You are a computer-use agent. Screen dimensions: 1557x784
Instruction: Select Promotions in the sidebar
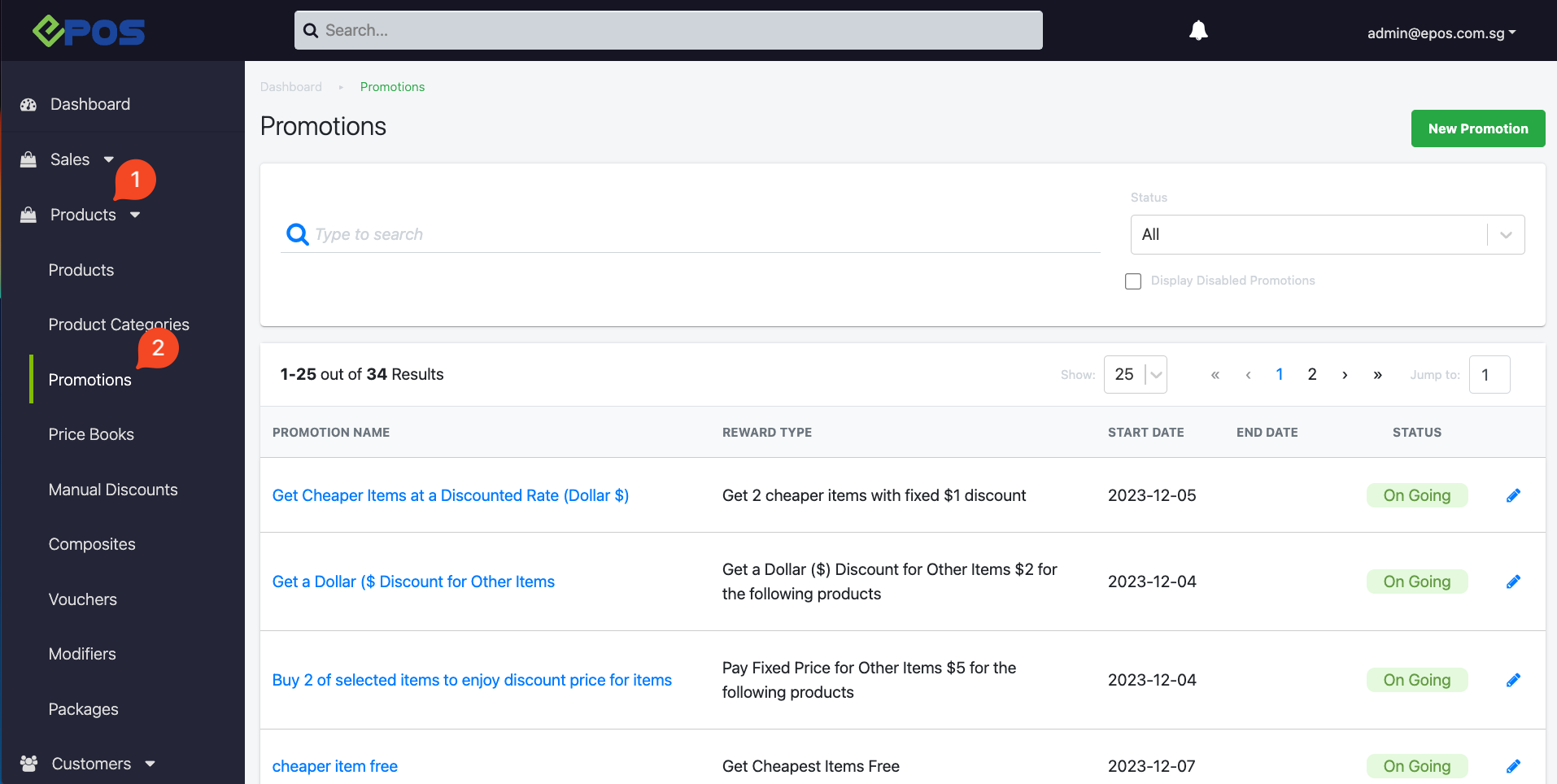(89, 380)
